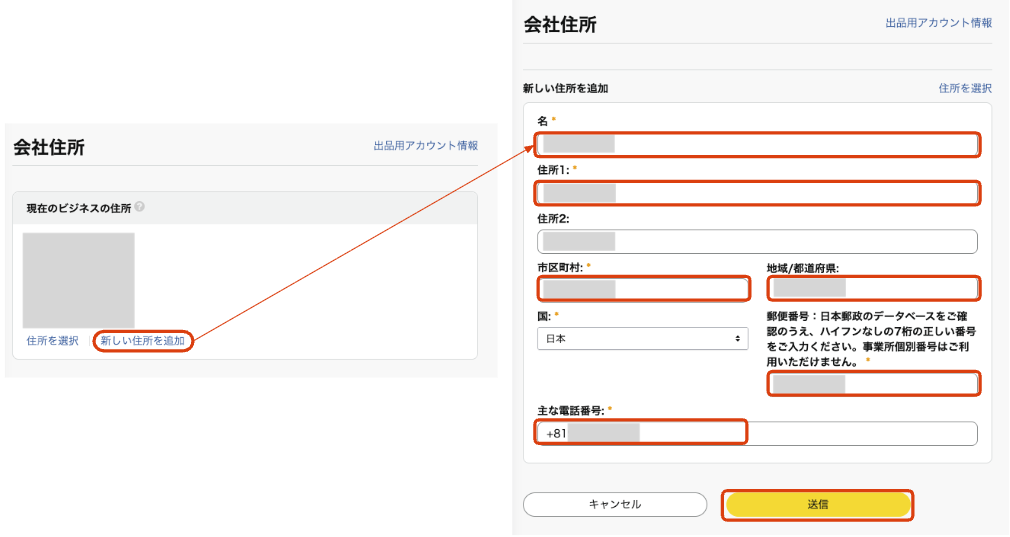Open 出品用アカウント情報 link in left panel
This screenshot has height=537, width=1010.
tap(426, 146)
